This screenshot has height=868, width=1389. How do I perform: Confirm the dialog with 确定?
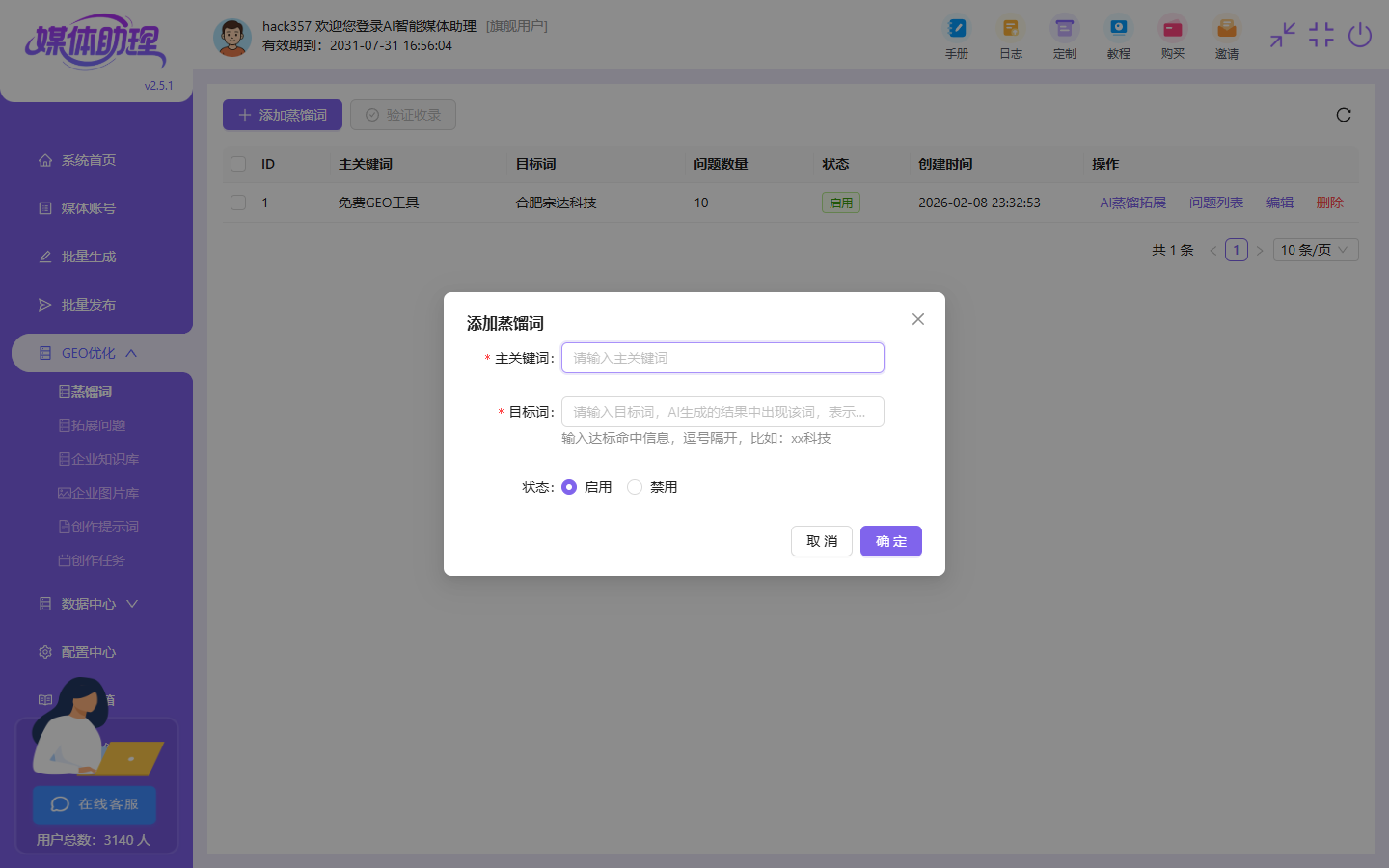(891, 541)
